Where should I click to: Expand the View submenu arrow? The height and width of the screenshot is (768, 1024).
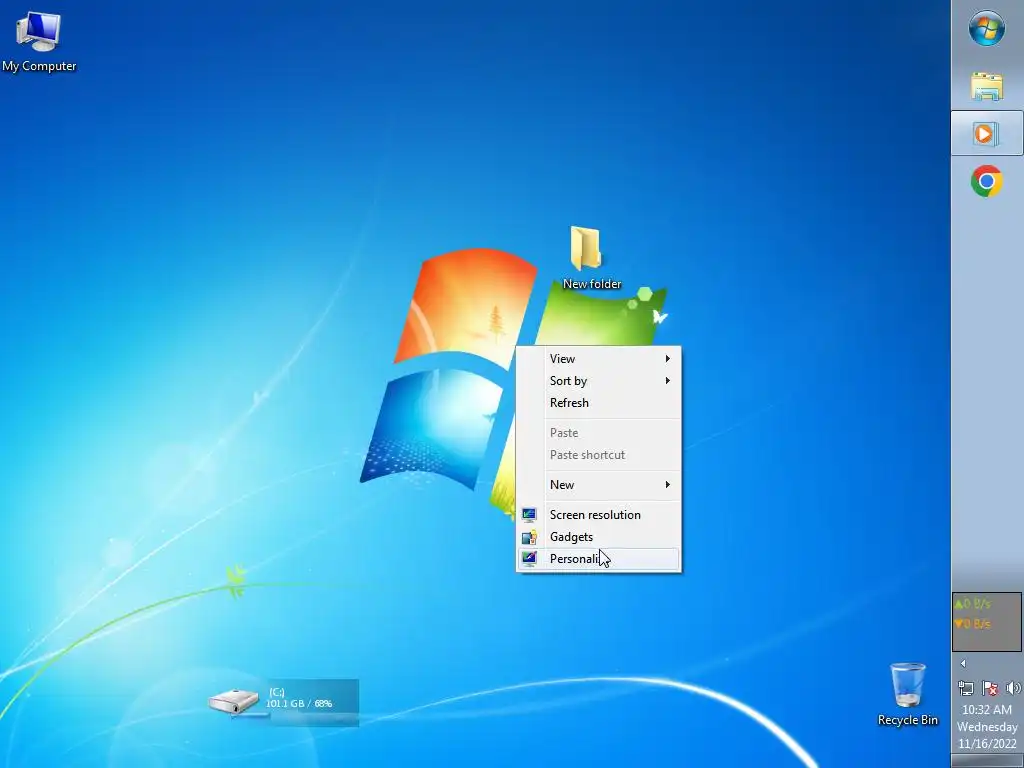point(667,359)
